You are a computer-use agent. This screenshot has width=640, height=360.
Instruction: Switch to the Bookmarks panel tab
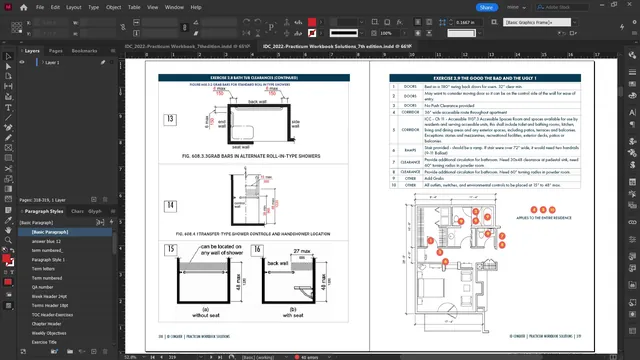[x=84, y=51]
